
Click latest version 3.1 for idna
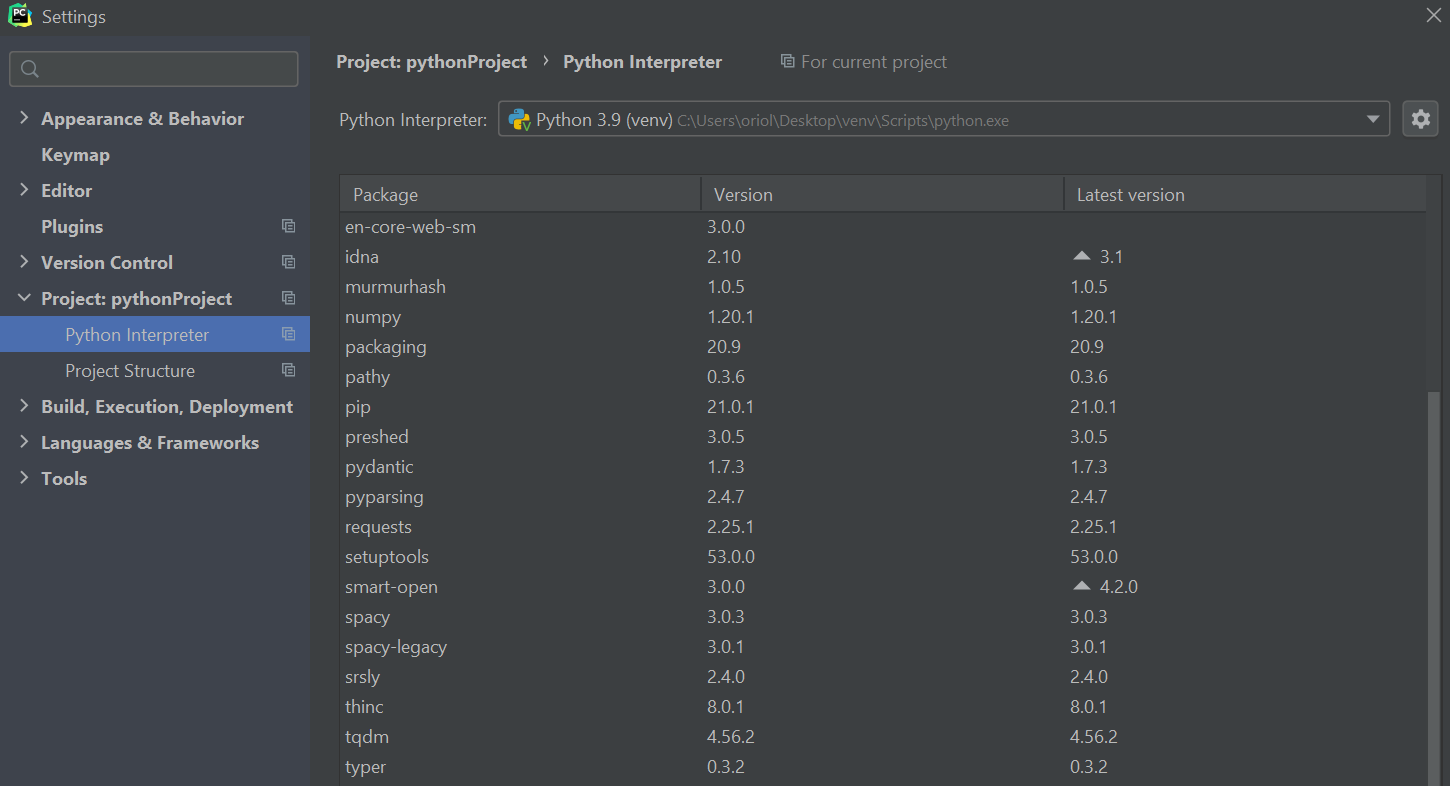(x=1112, y=257)
